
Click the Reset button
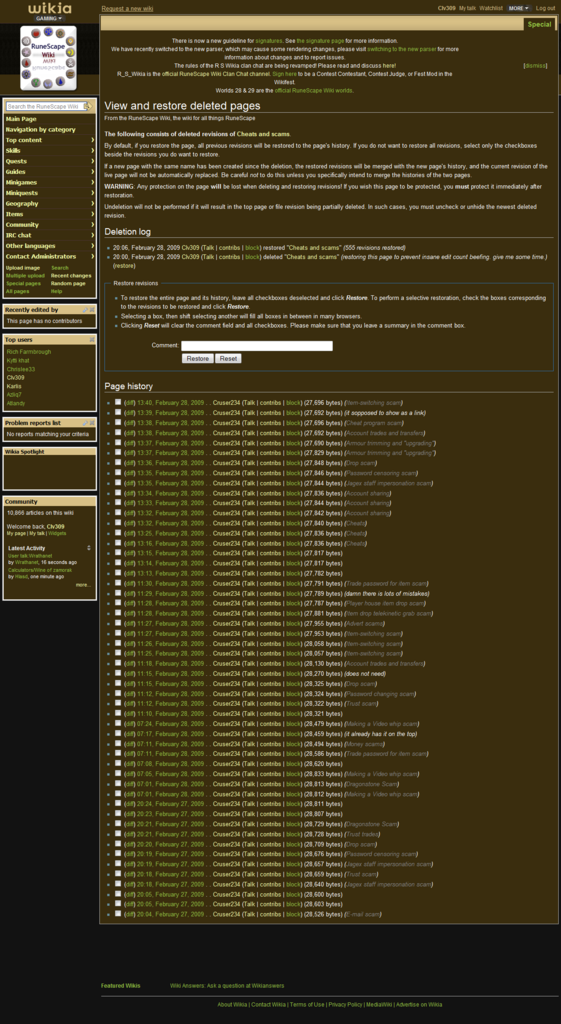[x=228, y=359]
